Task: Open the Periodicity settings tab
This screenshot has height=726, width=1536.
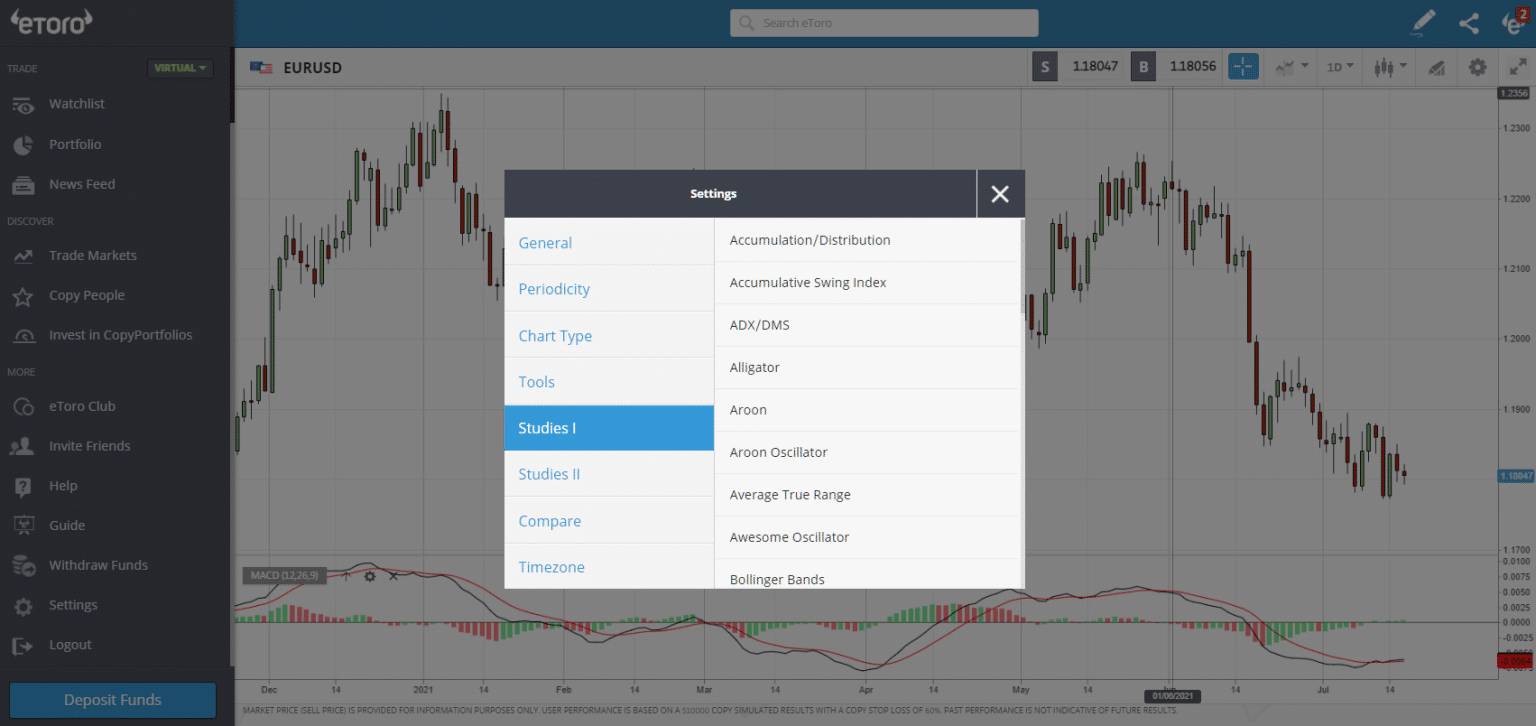Action: click(554, 289)
